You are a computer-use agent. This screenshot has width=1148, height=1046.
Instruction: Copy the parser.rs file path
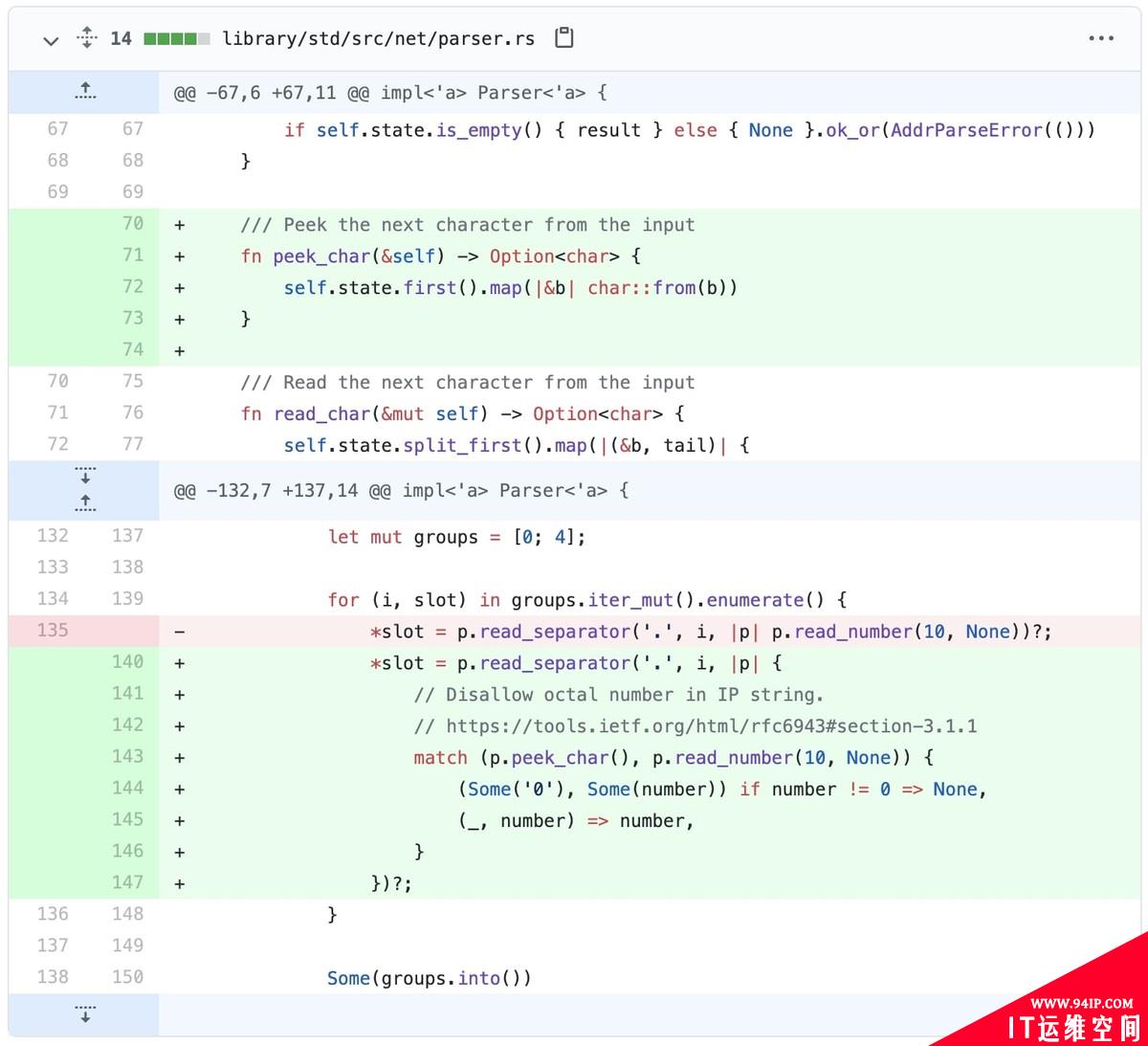click(x=564, y=38)
